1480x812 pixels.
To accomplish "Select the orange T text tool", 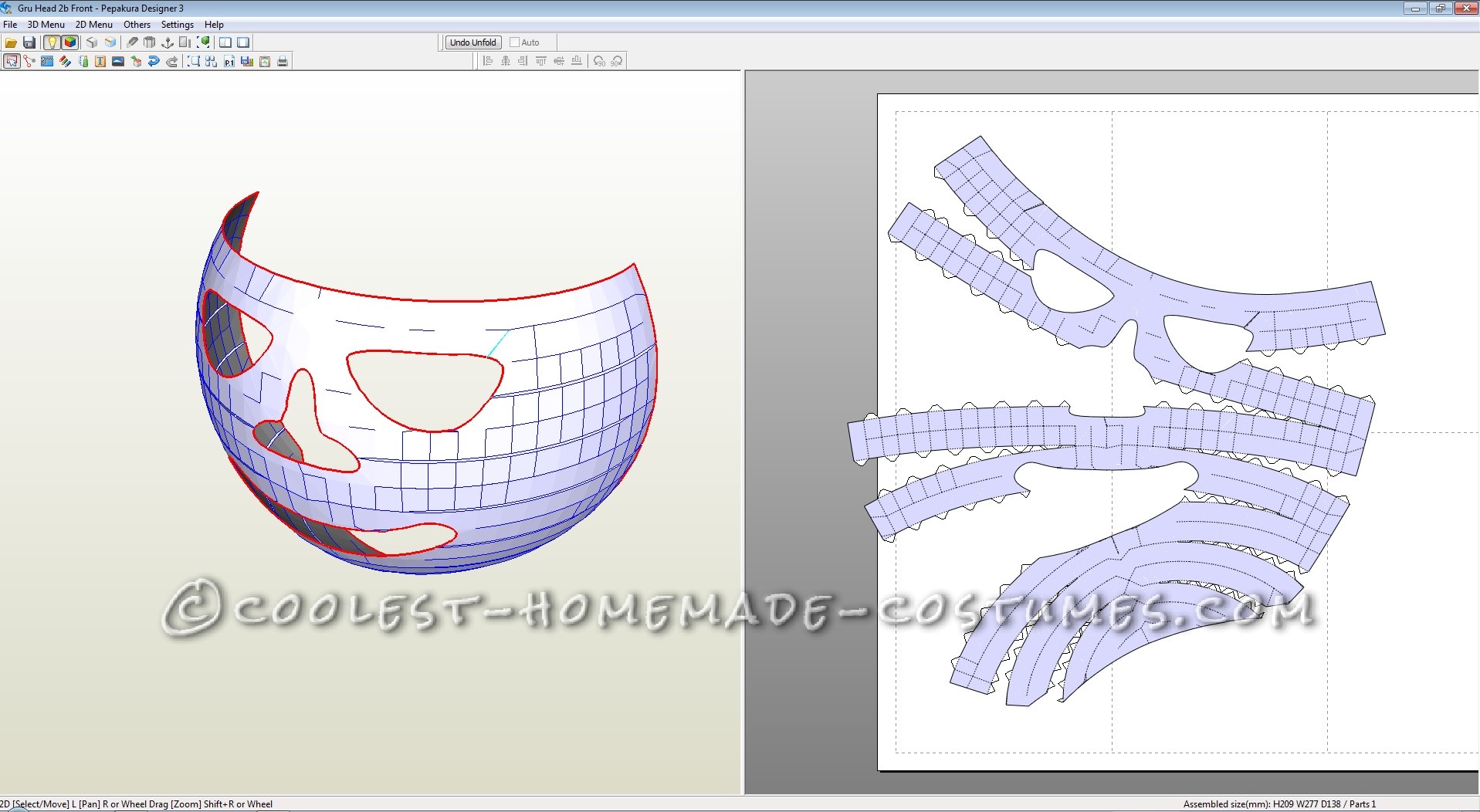I will 100,61.
